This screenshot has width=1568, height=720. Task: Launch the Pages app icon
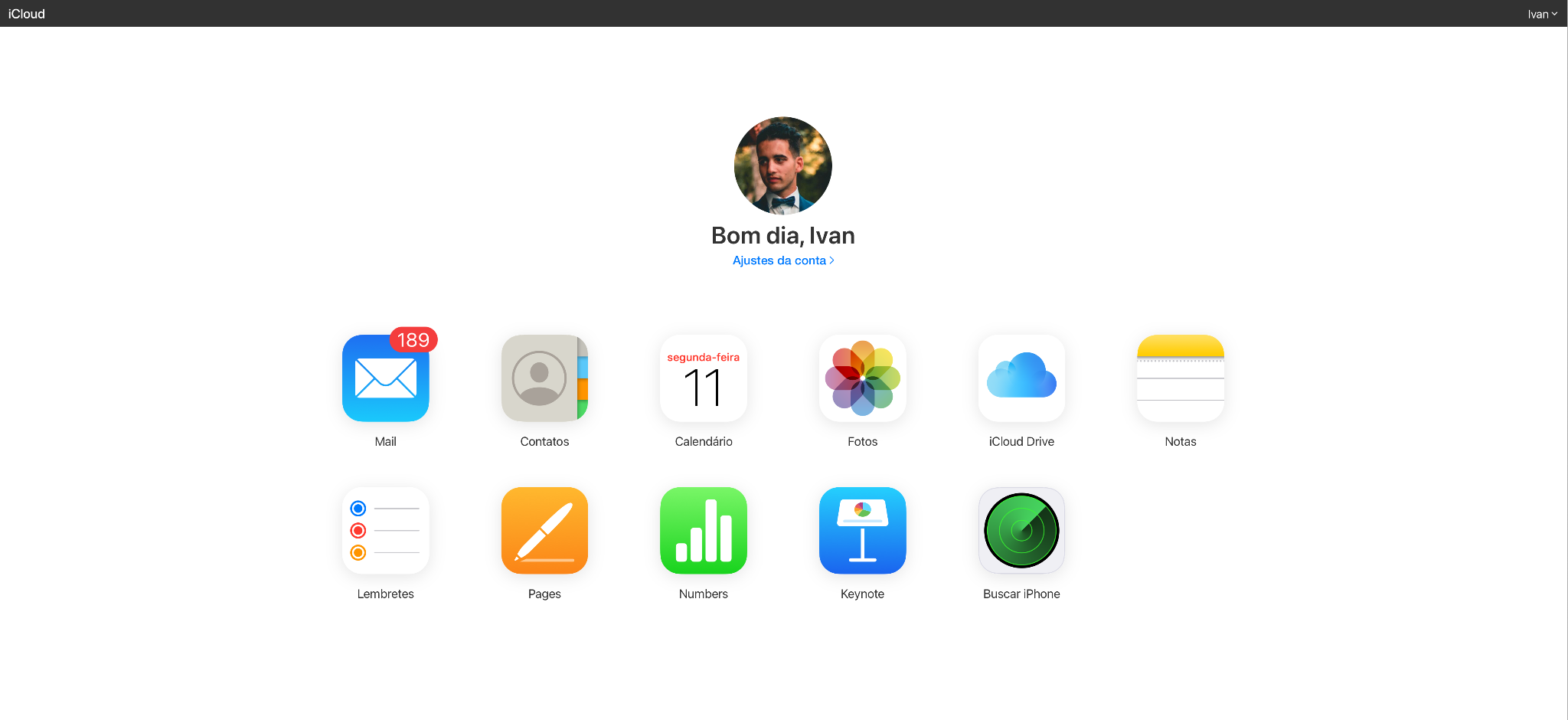[544, 531]
